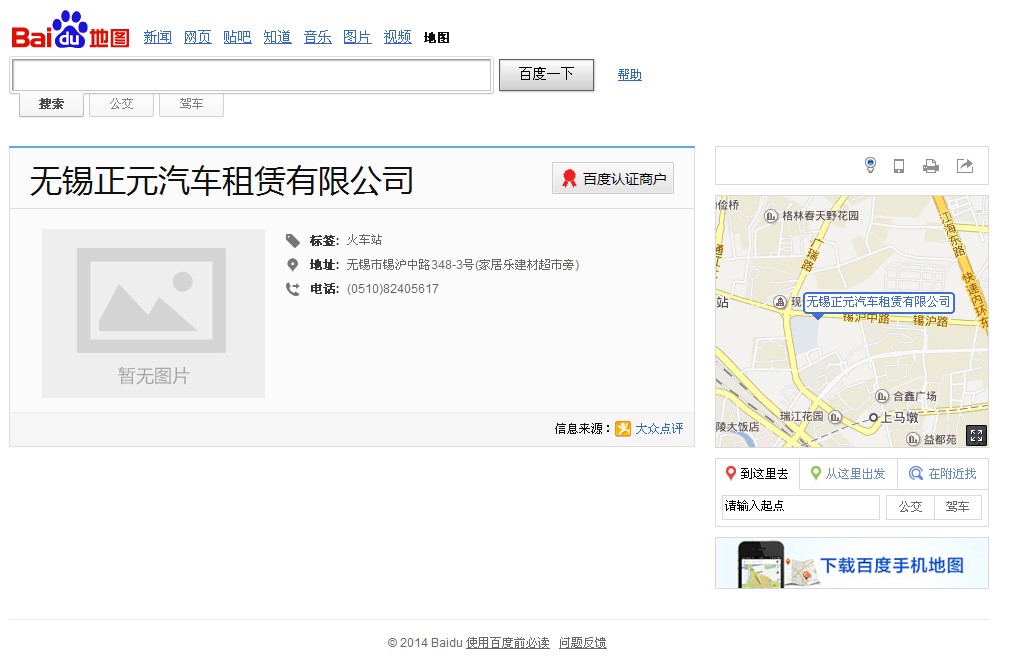Select the 在附近找 tab
This screenshot has width=1009, height=672.
click(x=942, y=474)
